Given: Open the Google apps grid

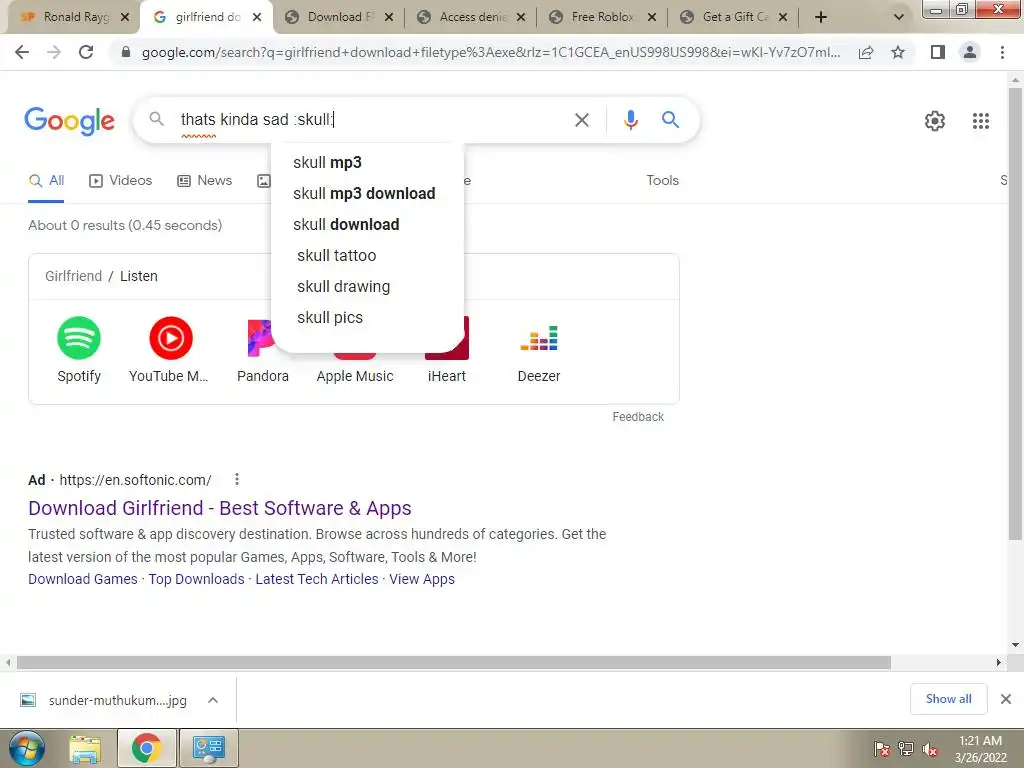Looking at the screenshot, I should [980, 121].
